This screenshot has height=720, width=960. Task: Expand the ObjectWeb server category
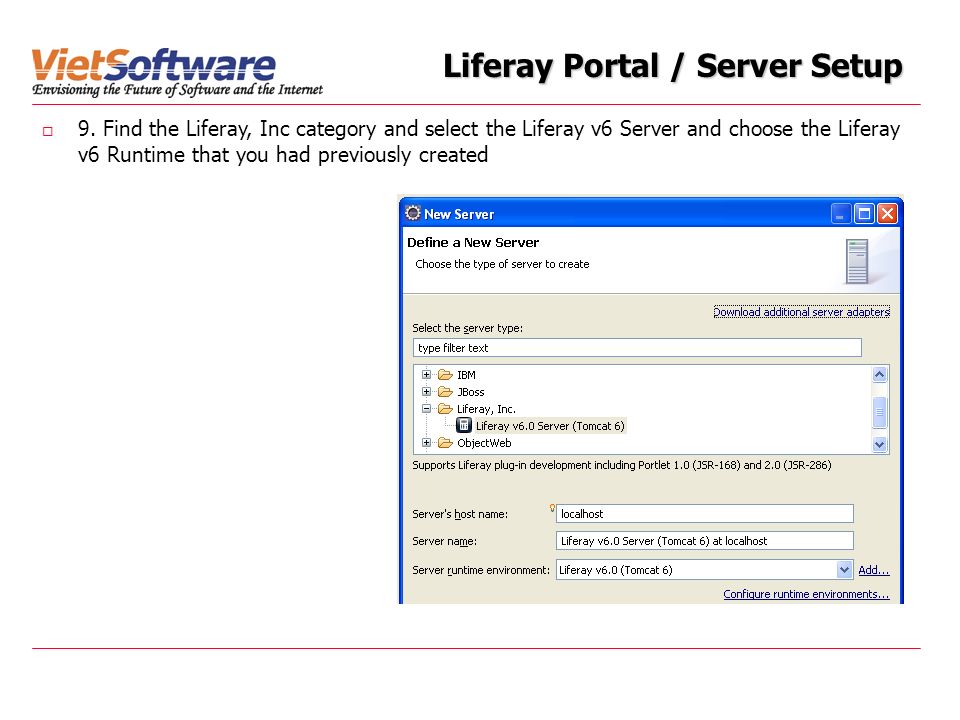click(x=426, y=443)
